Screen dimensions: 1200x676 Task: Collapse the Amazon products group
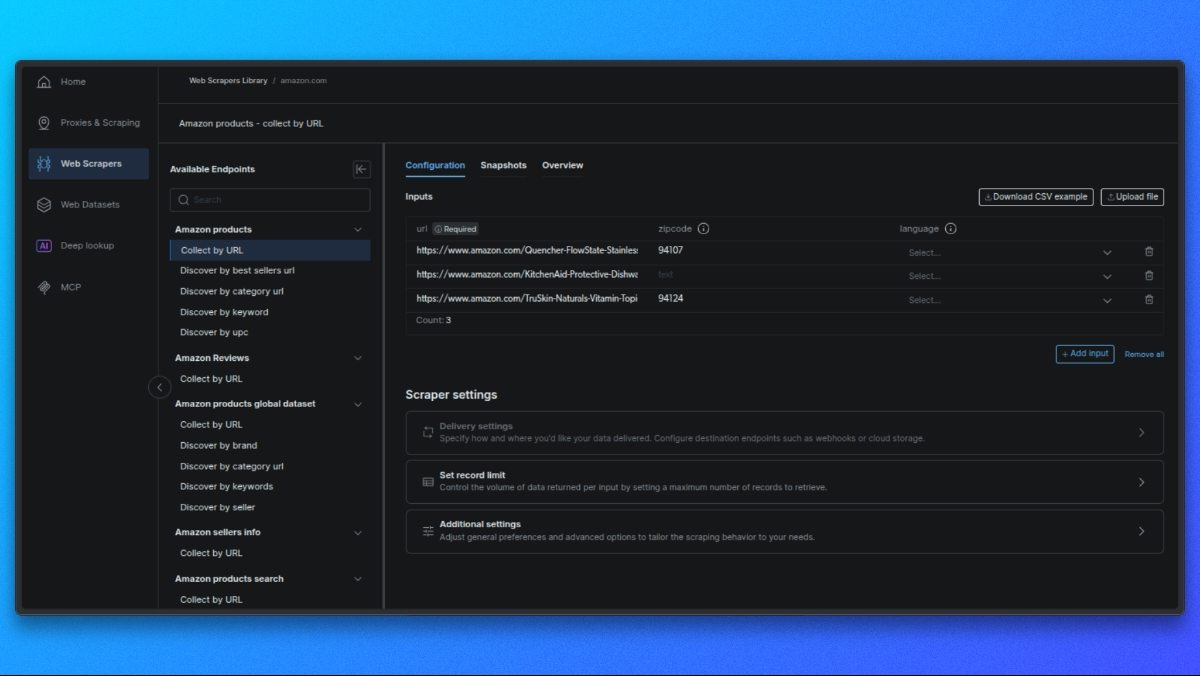tap(358, 230)
